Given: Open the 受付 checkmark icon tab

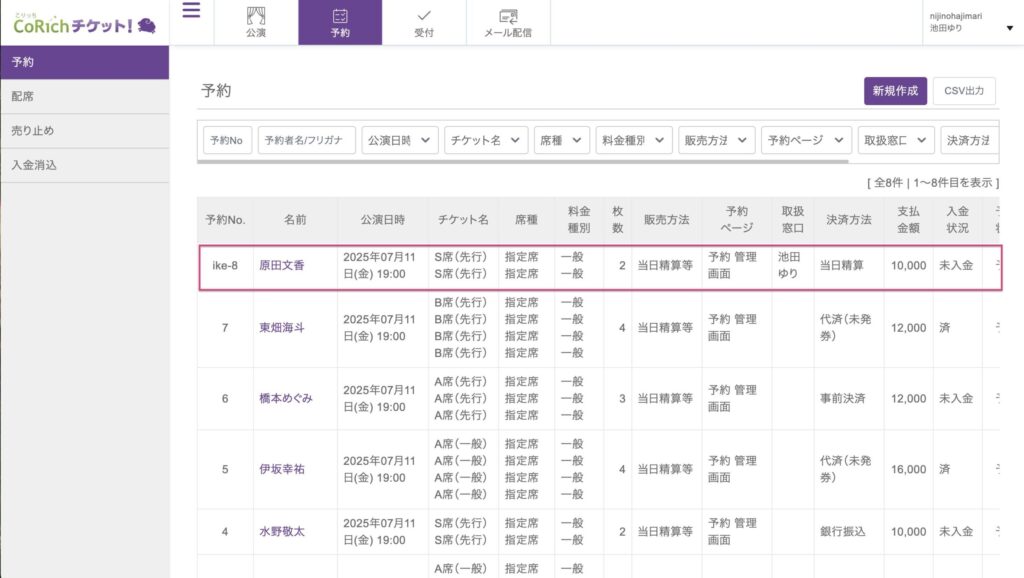Looking at the screenshot, I should point(424,23).
